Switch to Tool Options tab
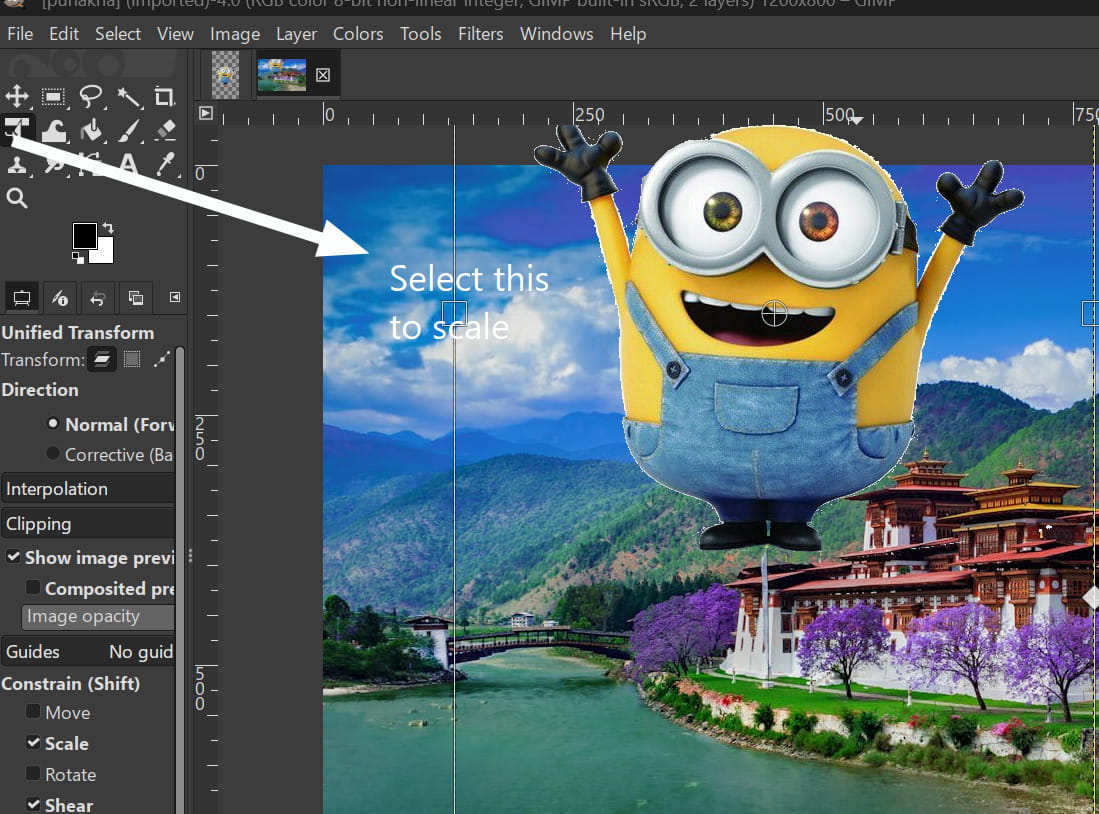The height and width of the screenshot is (814, 1099). point(22,298)
